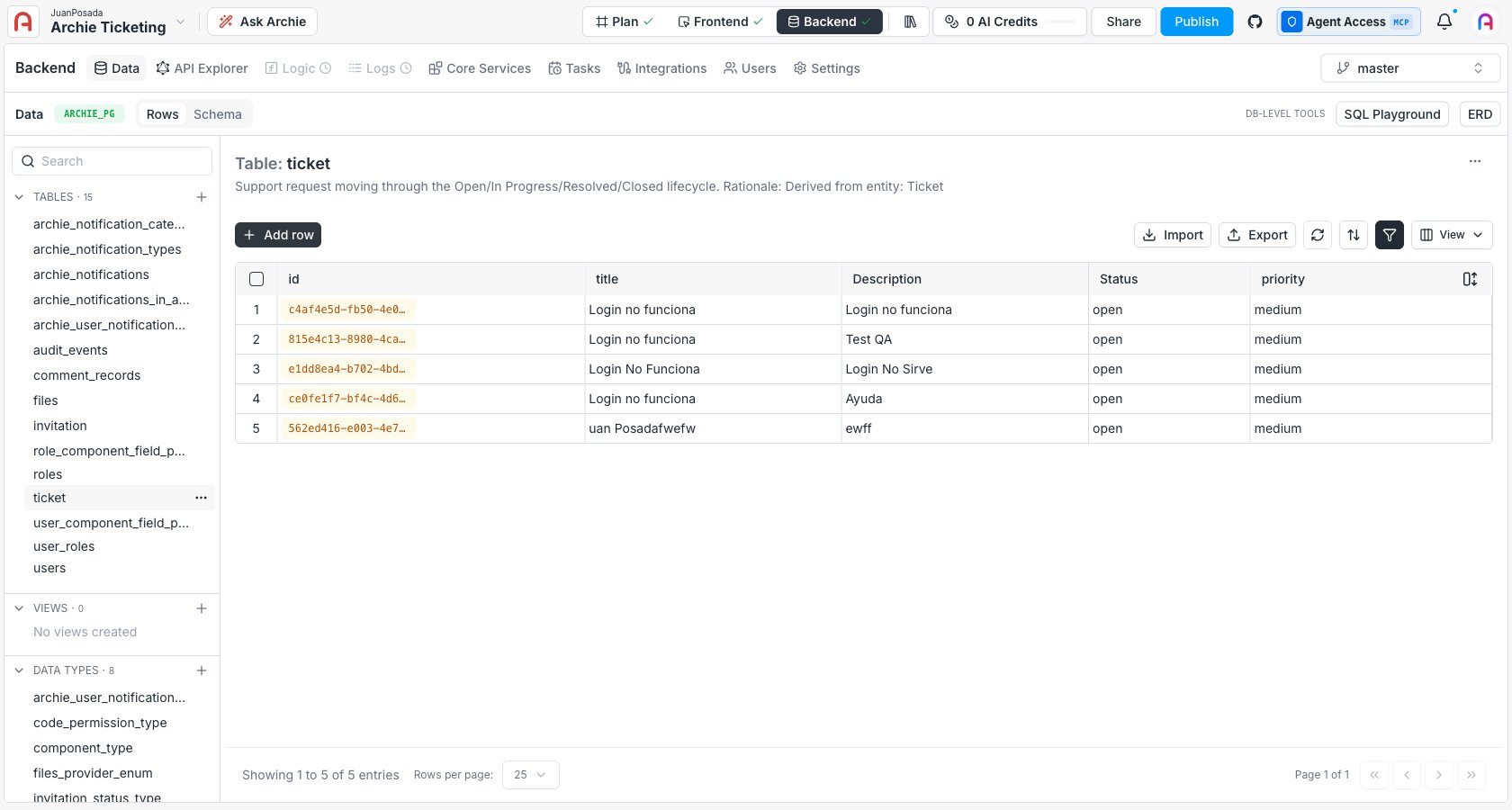This screenshot has width=1512, height=810.
Task: Click the column expand icon near priority
Action: pos(1470,279)
